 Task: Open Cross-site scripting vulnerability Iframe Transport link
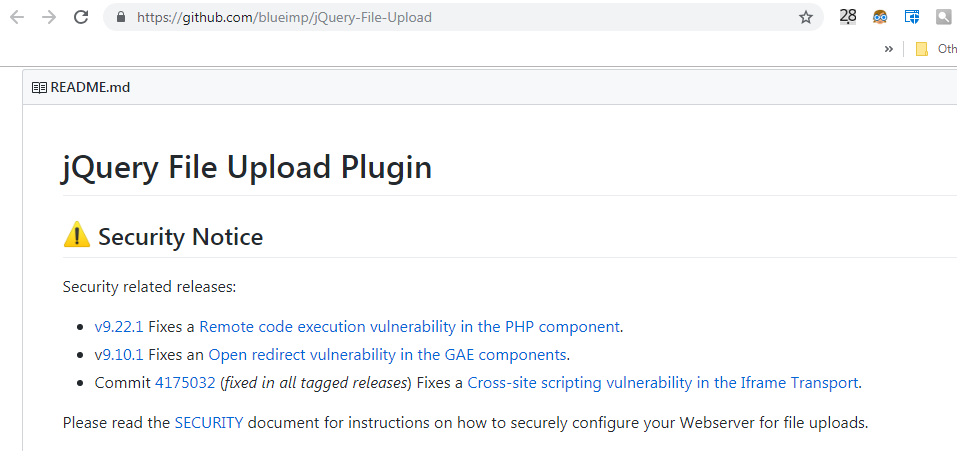[x=663, y=383]
